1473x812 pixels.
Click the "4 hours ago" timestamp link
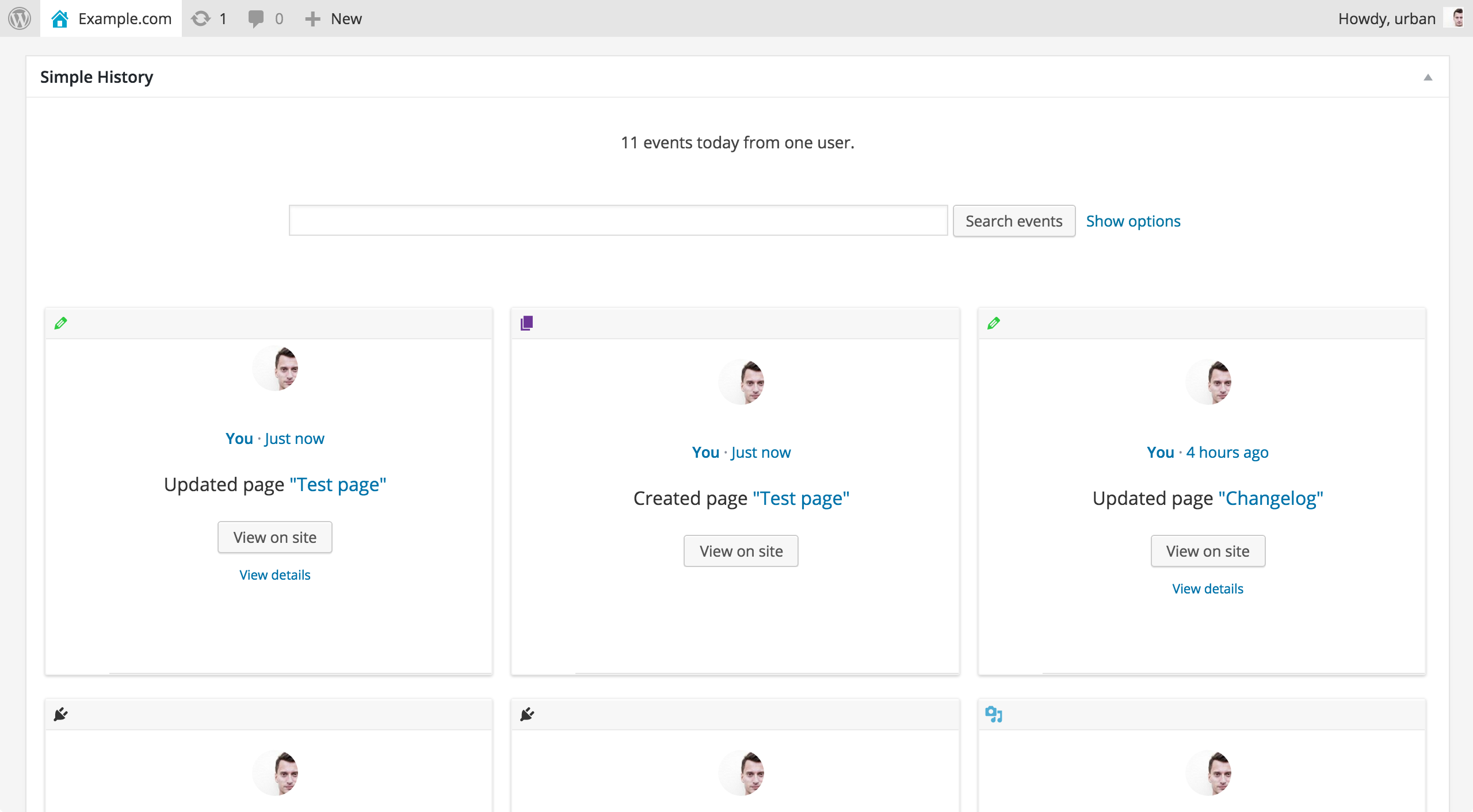(x=1227, y=453)
